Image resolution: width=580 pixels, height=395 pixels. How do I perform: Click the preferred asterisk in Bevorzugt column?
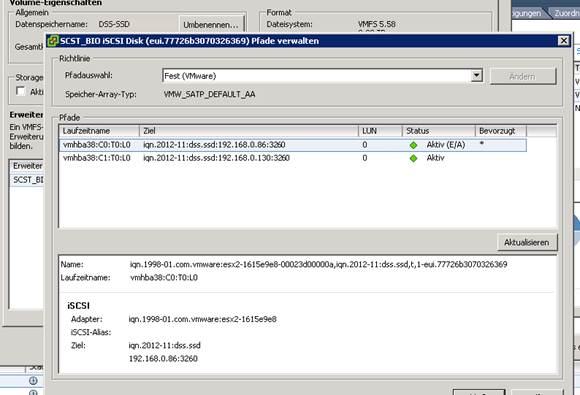[482, 144]
